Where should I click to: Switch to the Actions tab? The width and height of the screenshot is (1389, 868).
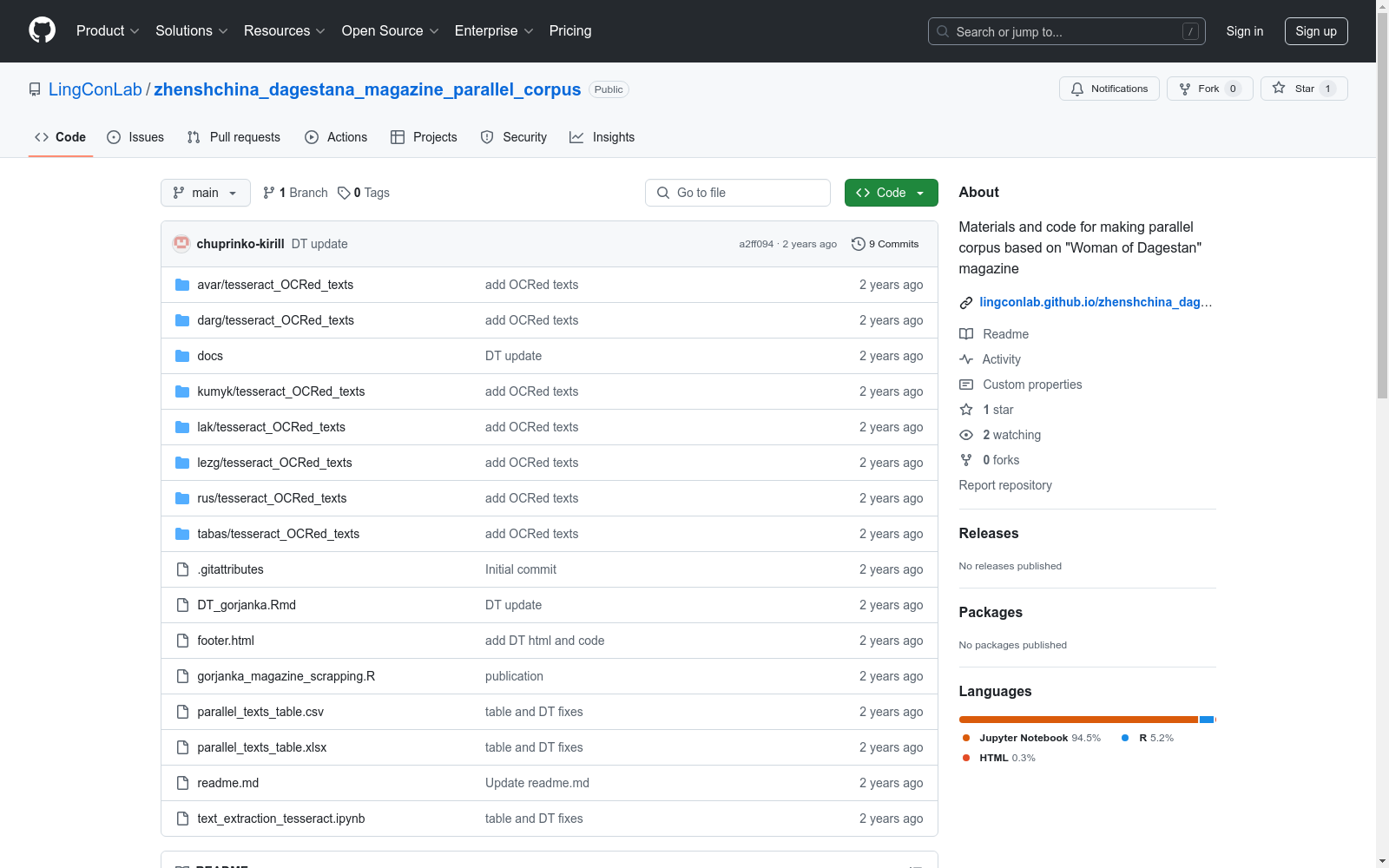tap(336, 137)
